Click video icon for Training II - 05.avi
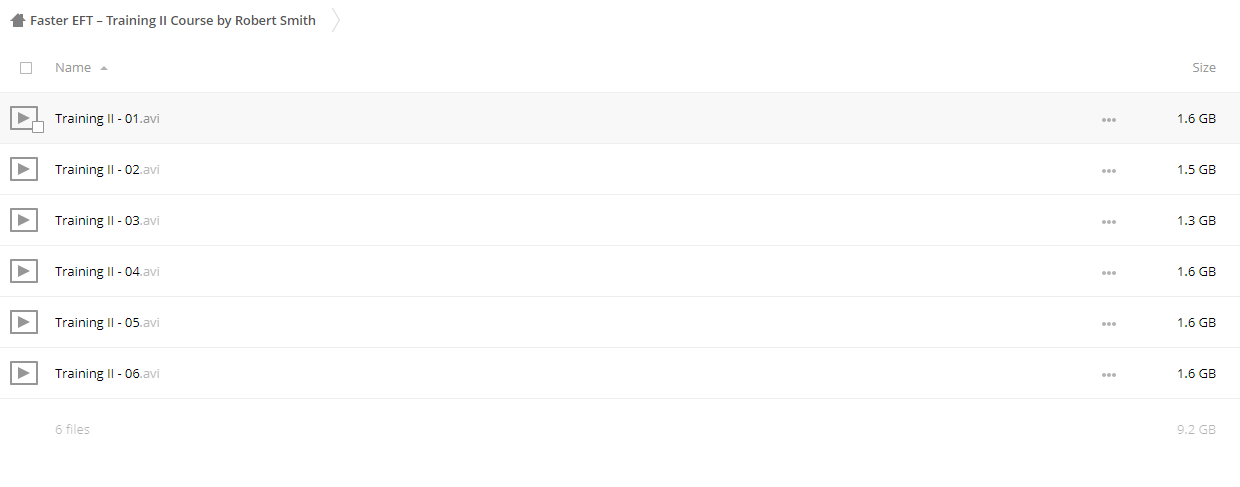Screen dimensions: 1240x487 (x=24, y=322)
